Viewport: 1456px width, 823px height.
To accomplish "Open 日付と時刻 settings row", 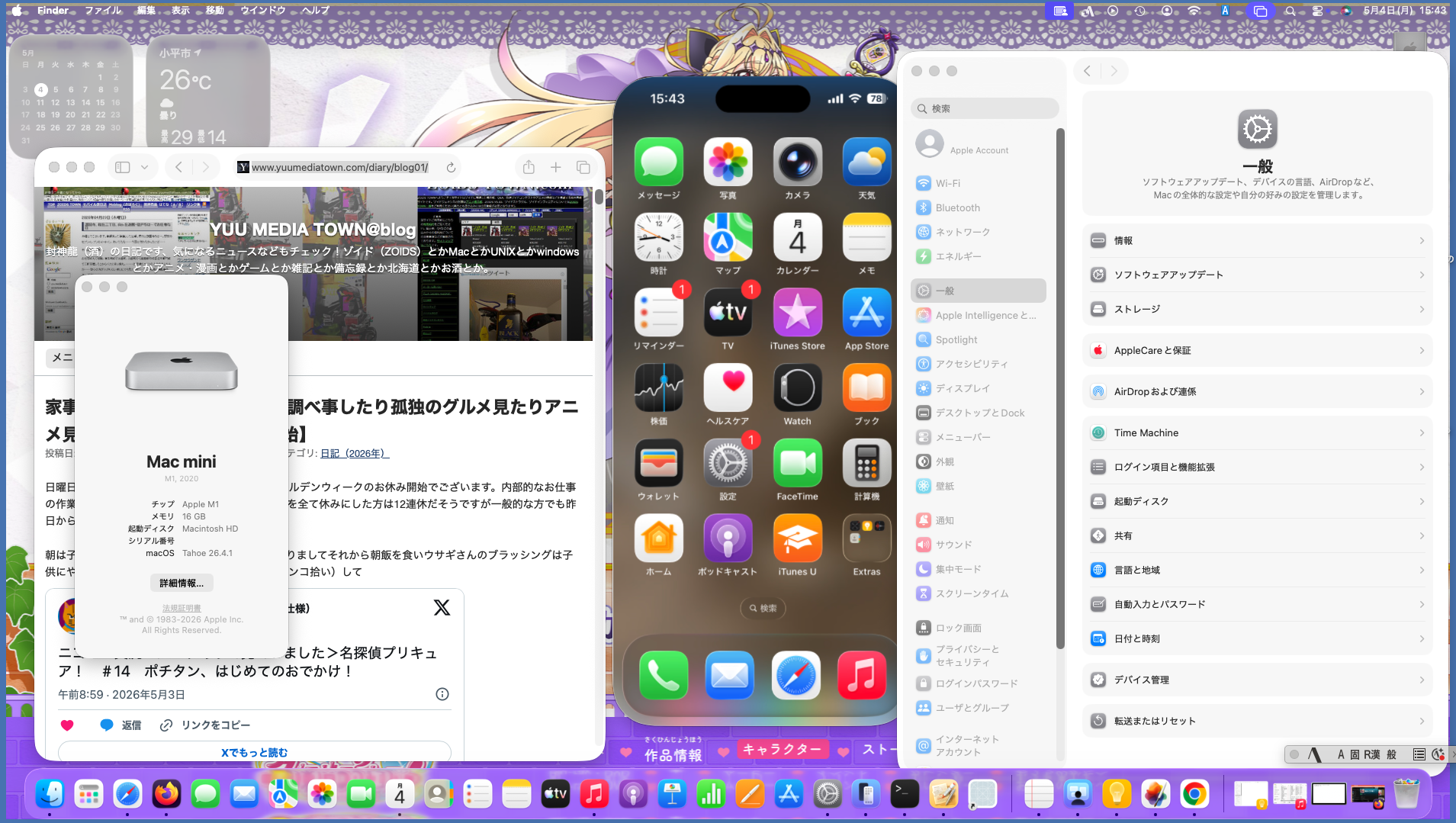I will pos(1257,638).
